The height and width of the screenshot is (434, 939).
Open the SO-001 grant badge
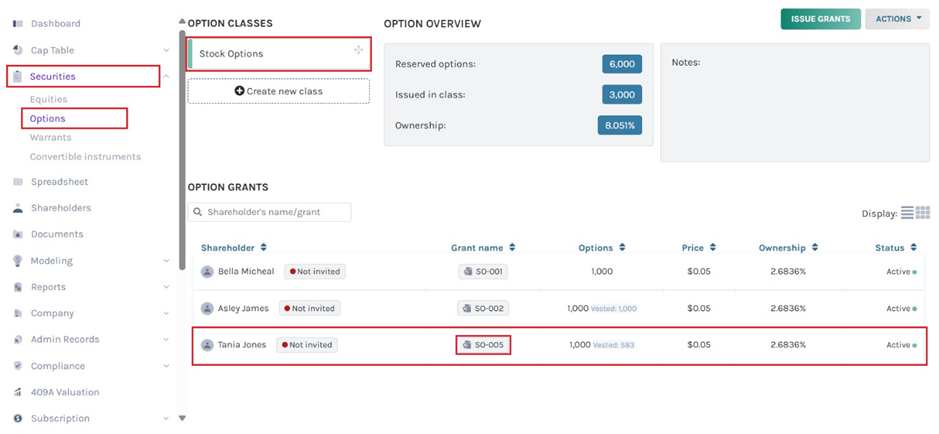[484, 271]
